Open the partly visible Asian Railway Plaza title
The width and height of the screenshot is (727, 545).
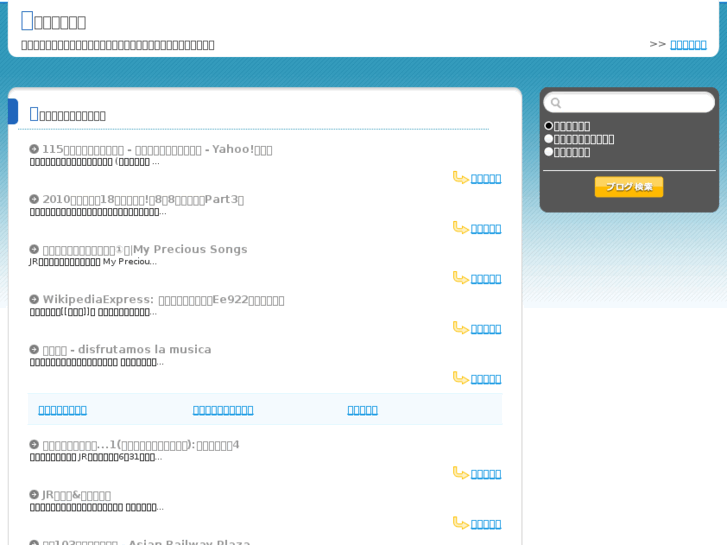[147, 542]
